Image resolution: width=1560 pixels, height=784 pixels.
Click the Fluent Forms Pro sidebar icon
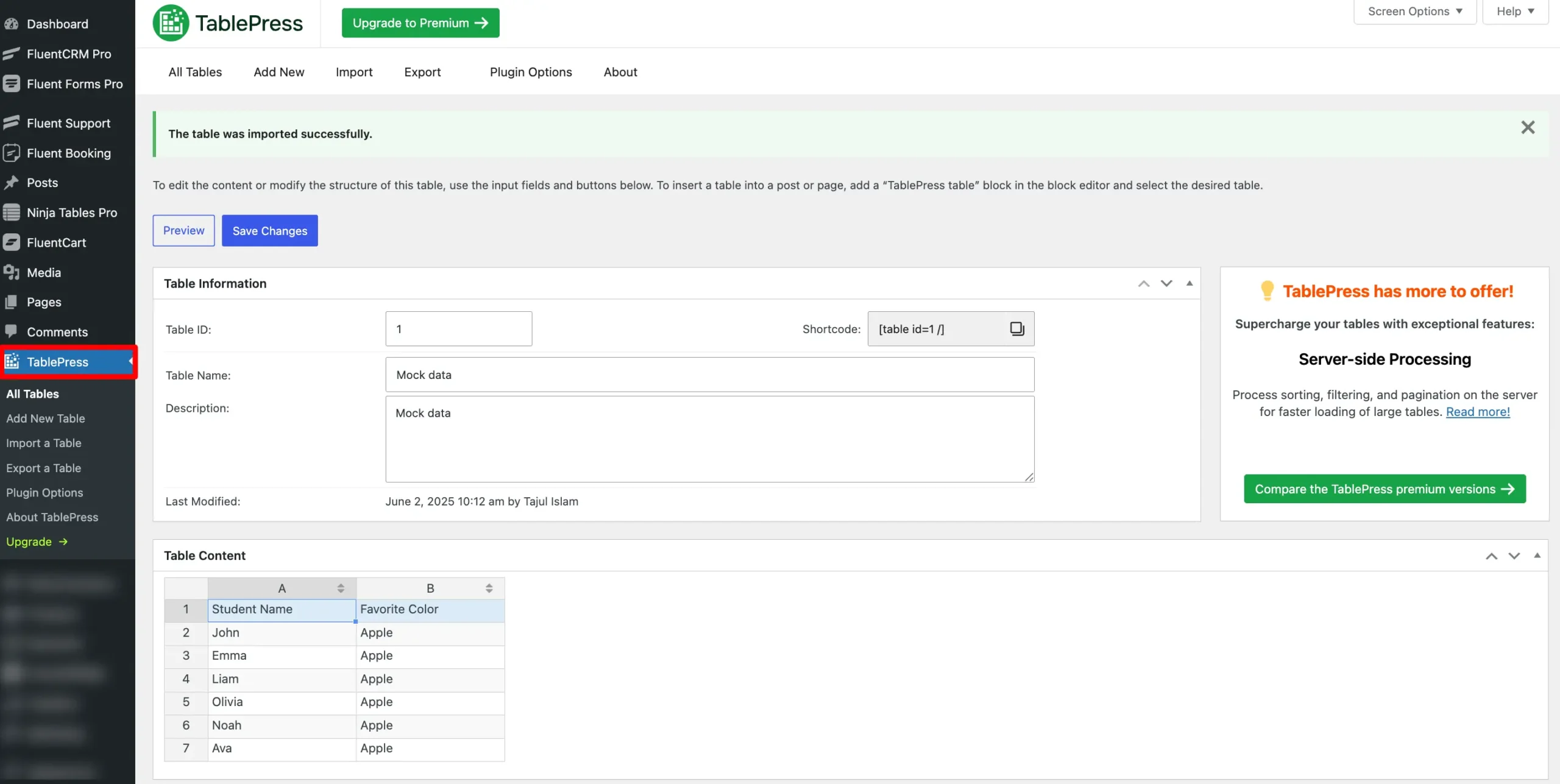point(11,83)
